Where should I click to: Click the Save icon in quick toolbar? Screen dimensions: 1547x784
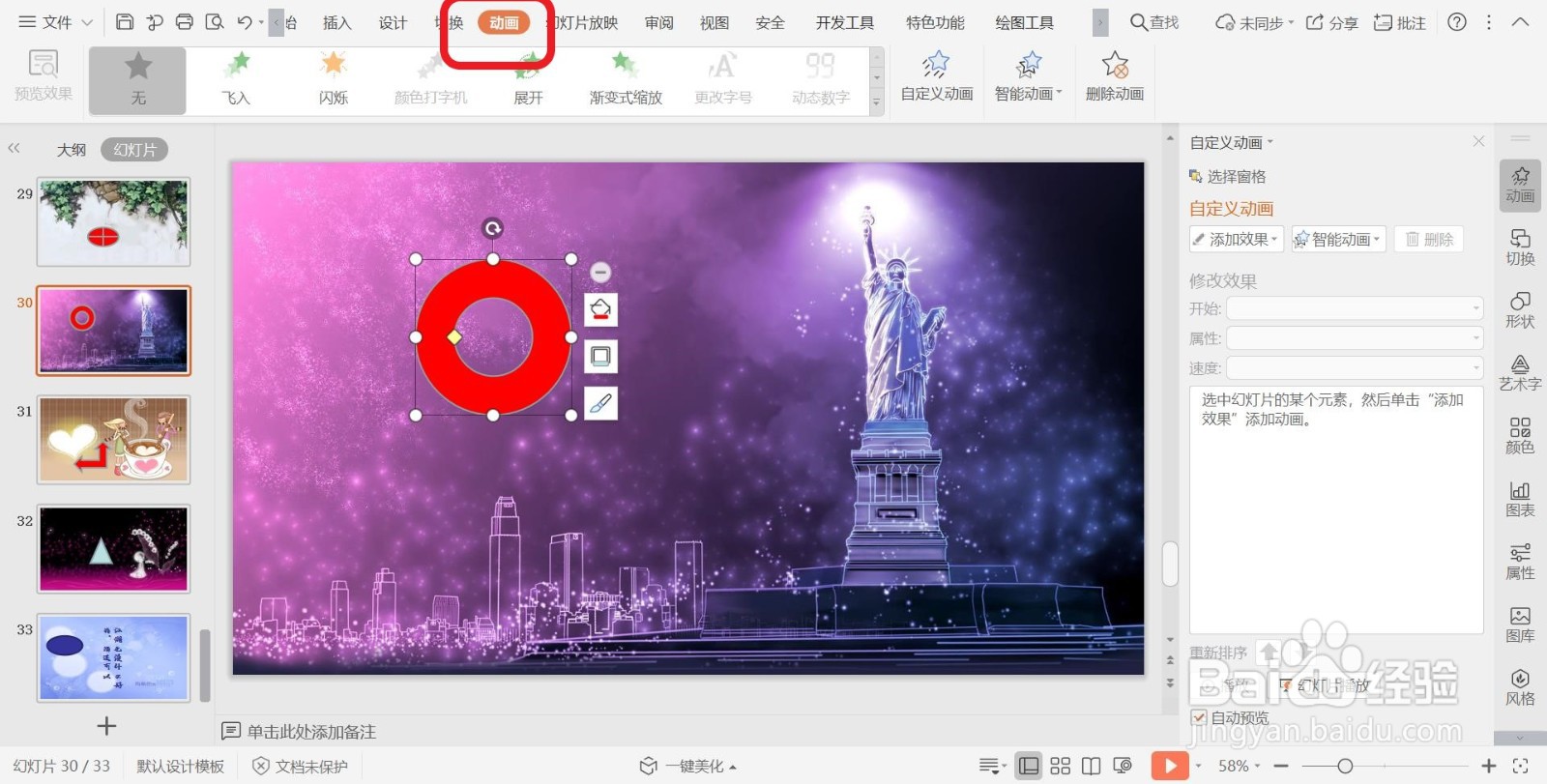click(x=125, y=21)
